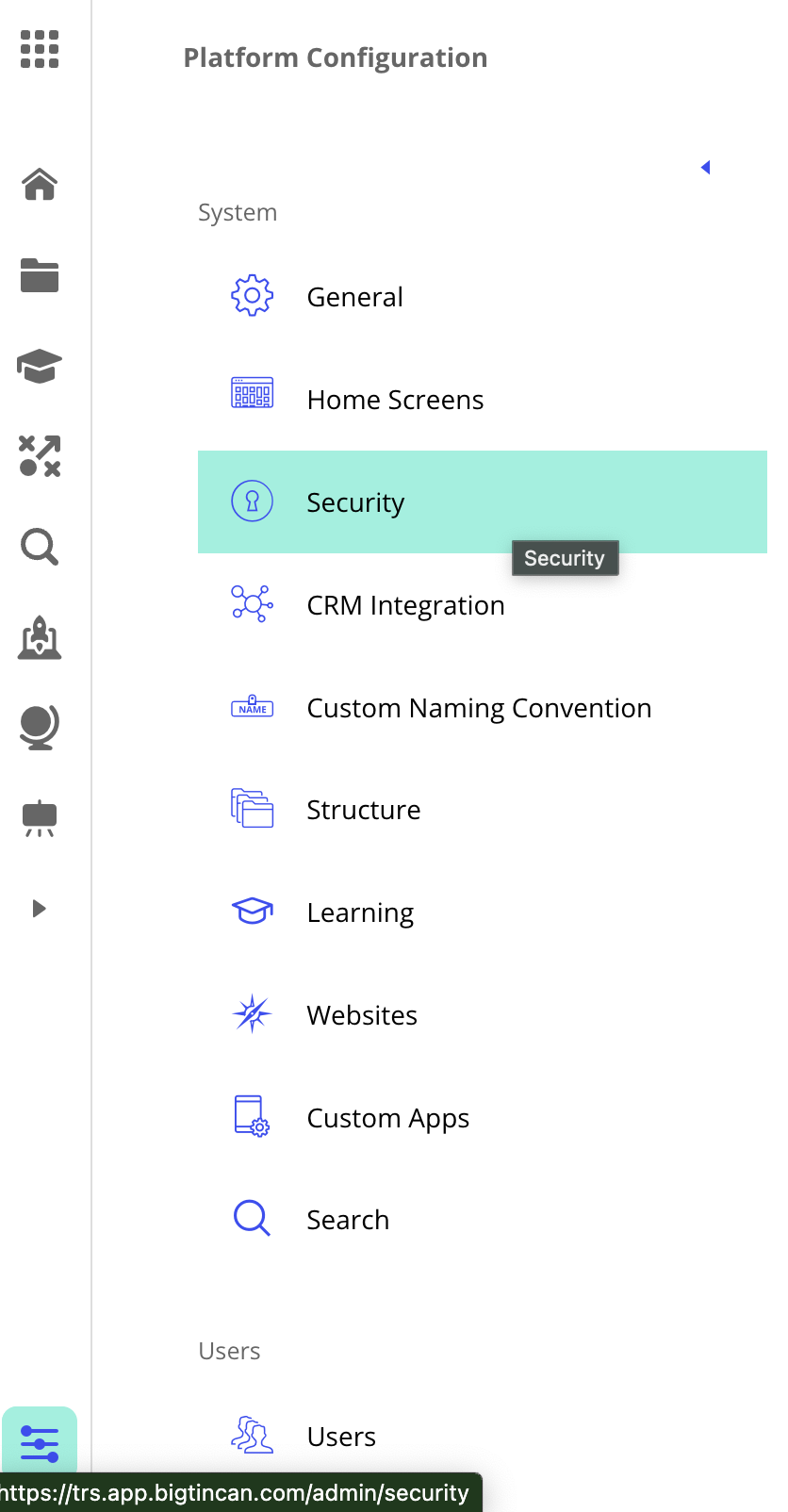The width and height of the screenshot is (788, 1512).
Task: Select the highlighted Platform Configuration sliders icon
Action: (x=39, y=1439)
